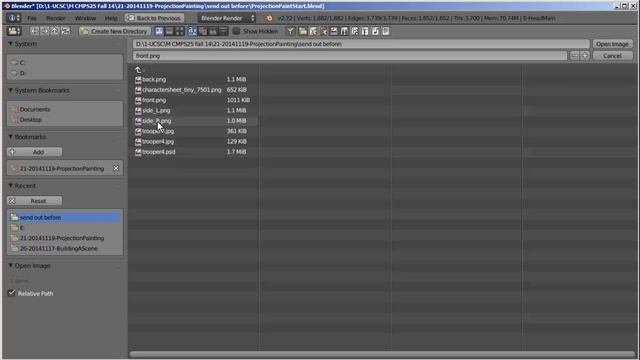Increment file name number with plus button
Image resolution: width=640 pixels, height=360 pixels.
(x=584, y=56)
